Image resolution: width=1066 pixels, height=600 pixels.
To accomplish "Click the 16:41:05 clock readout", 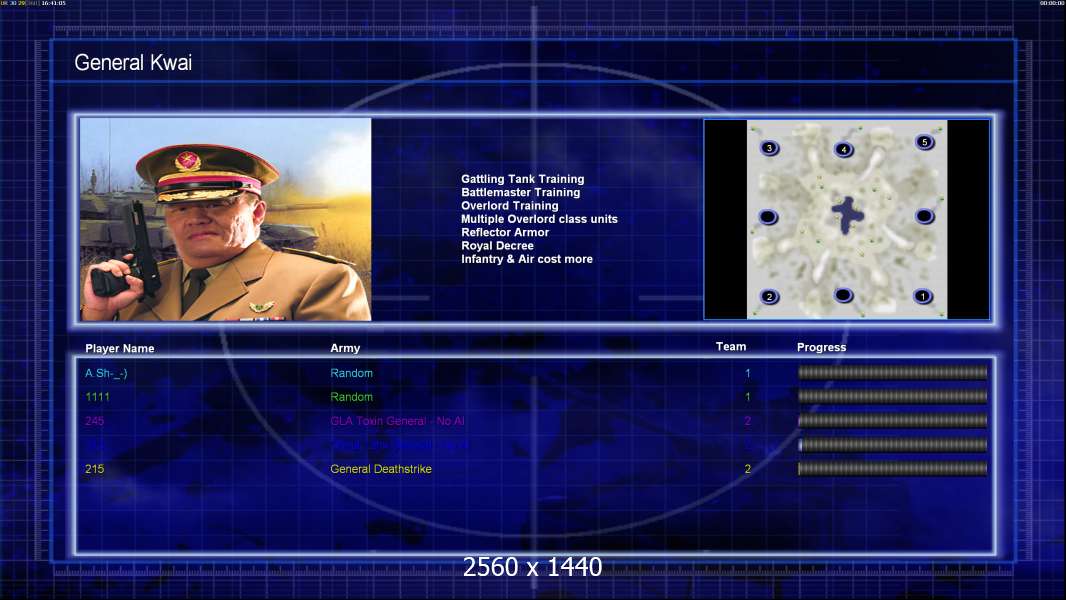I will click(54, 3).
